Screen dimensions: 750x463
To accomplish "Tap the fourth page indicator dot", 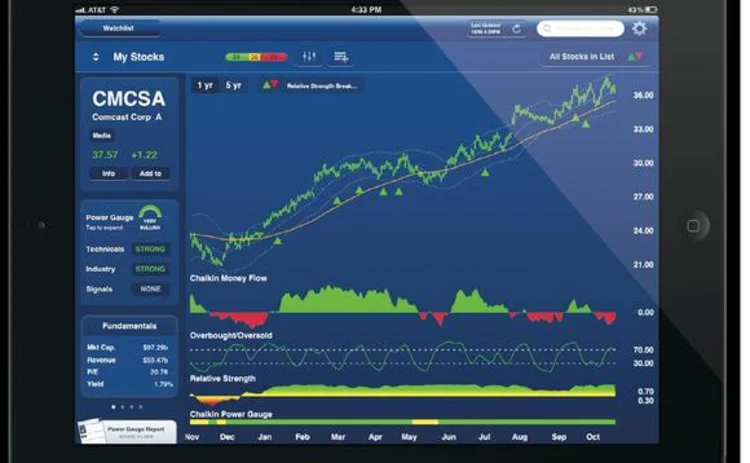I will click(x=141, y=407).
